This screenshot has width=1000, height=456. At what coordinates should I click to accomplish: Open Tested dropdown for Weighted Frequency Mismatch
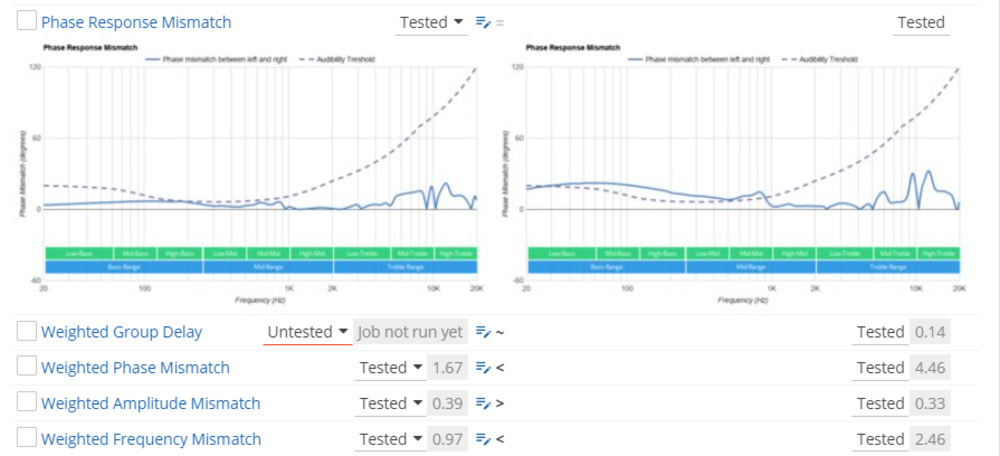tap(391, 439)
